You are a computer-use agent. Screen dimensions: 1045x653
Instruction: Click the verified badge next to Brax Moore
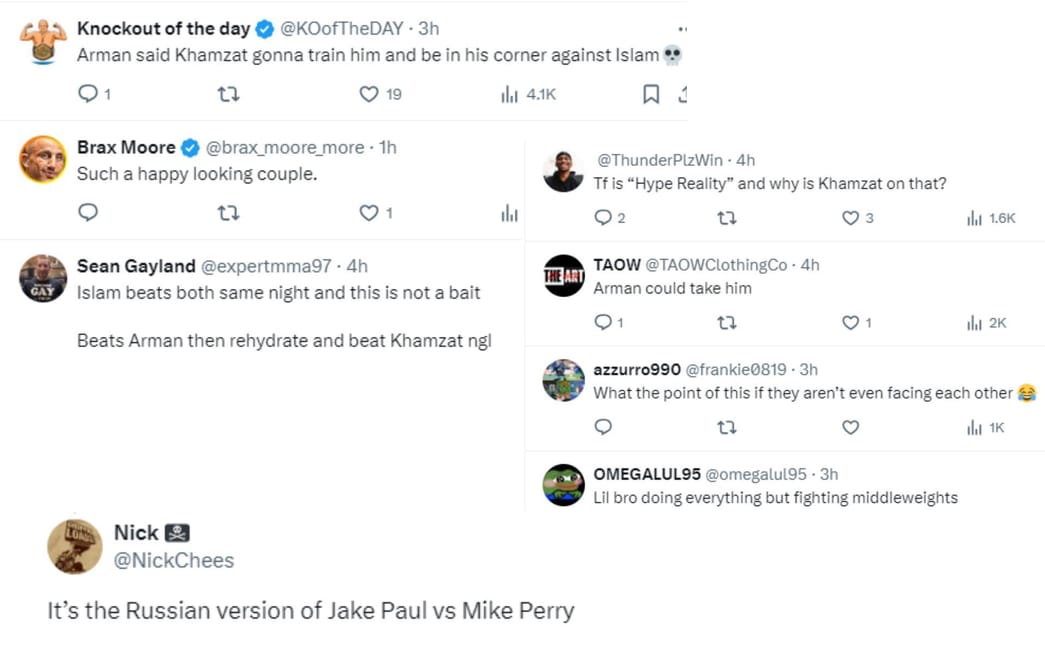(190, 147)
